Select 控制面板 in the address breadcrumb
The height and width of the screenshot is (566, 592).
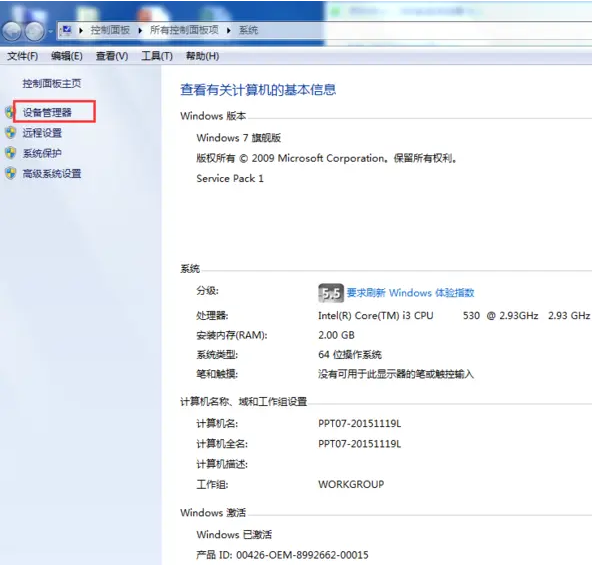coord(110,30)
